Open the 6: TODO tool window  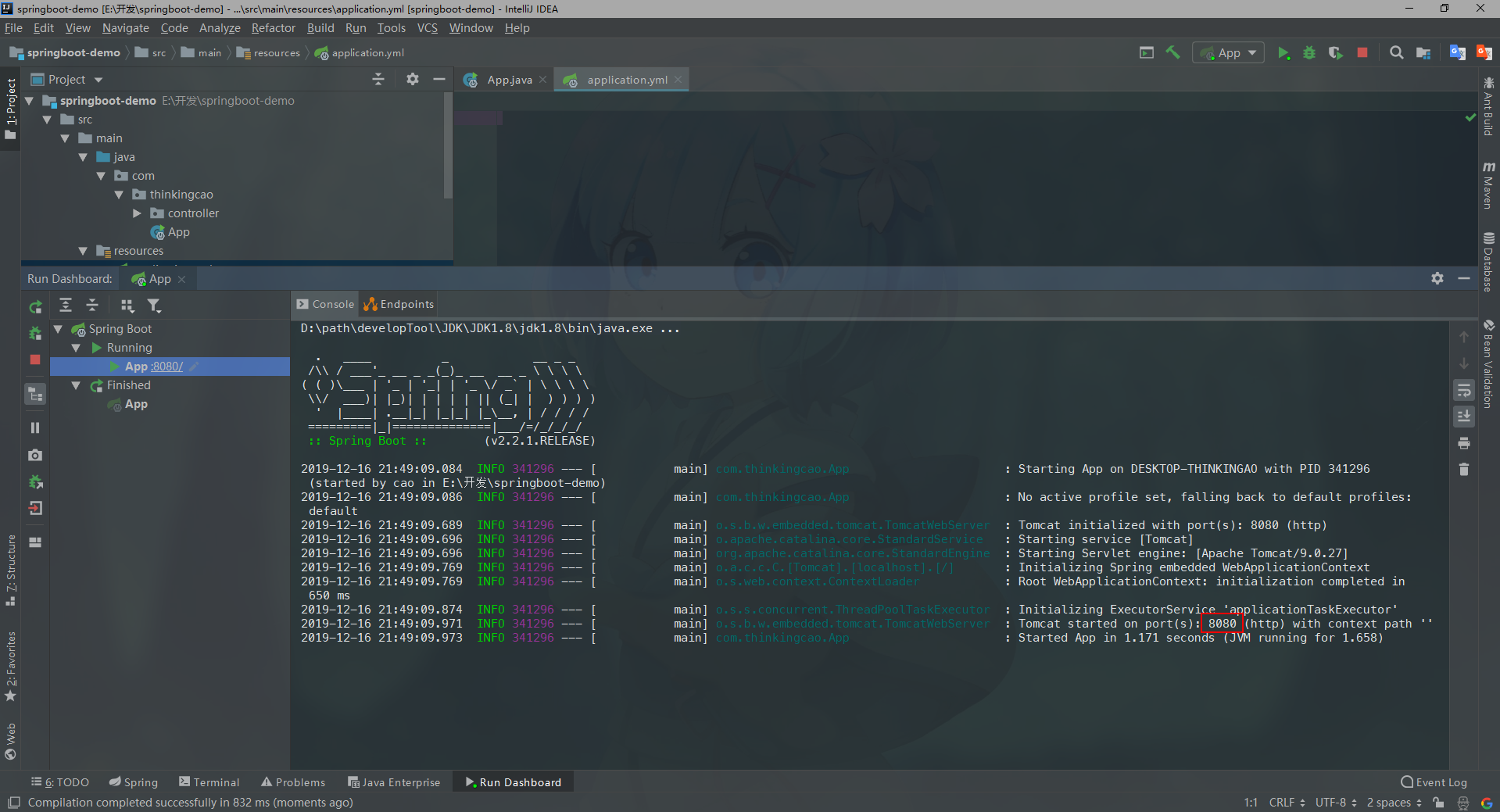click(x=60, y=782)
